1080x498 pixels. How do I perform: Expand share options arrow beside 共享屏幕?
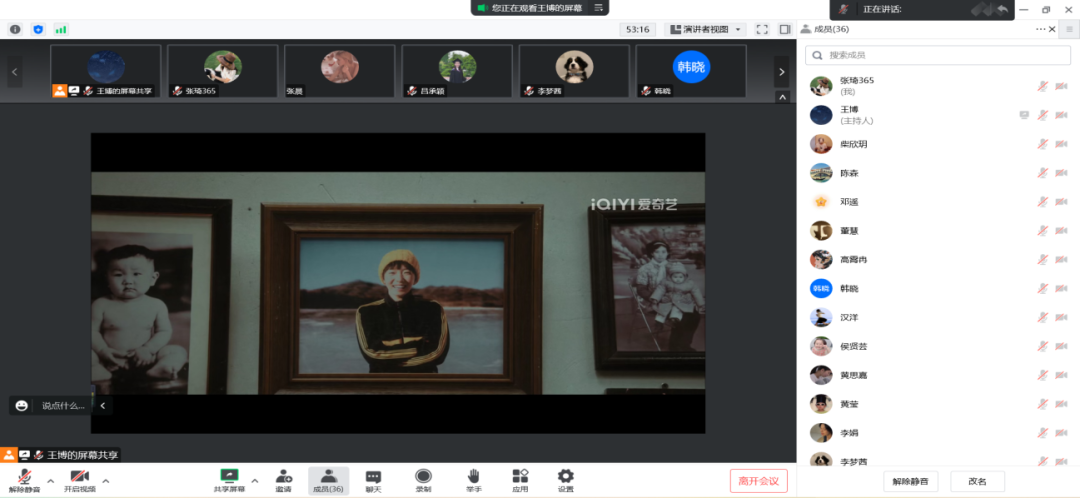[255, 481]
